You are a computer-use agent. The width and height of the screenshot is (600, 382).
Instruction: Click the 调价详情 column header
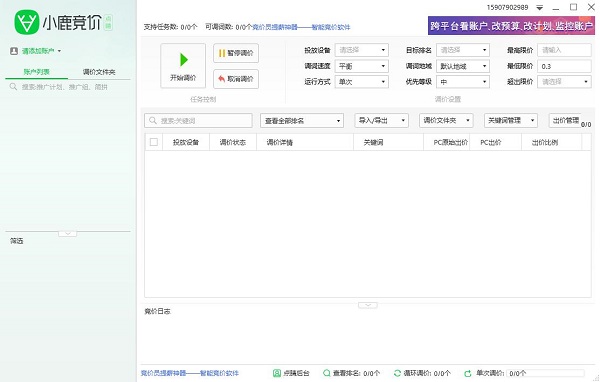(x=305, y=142)
